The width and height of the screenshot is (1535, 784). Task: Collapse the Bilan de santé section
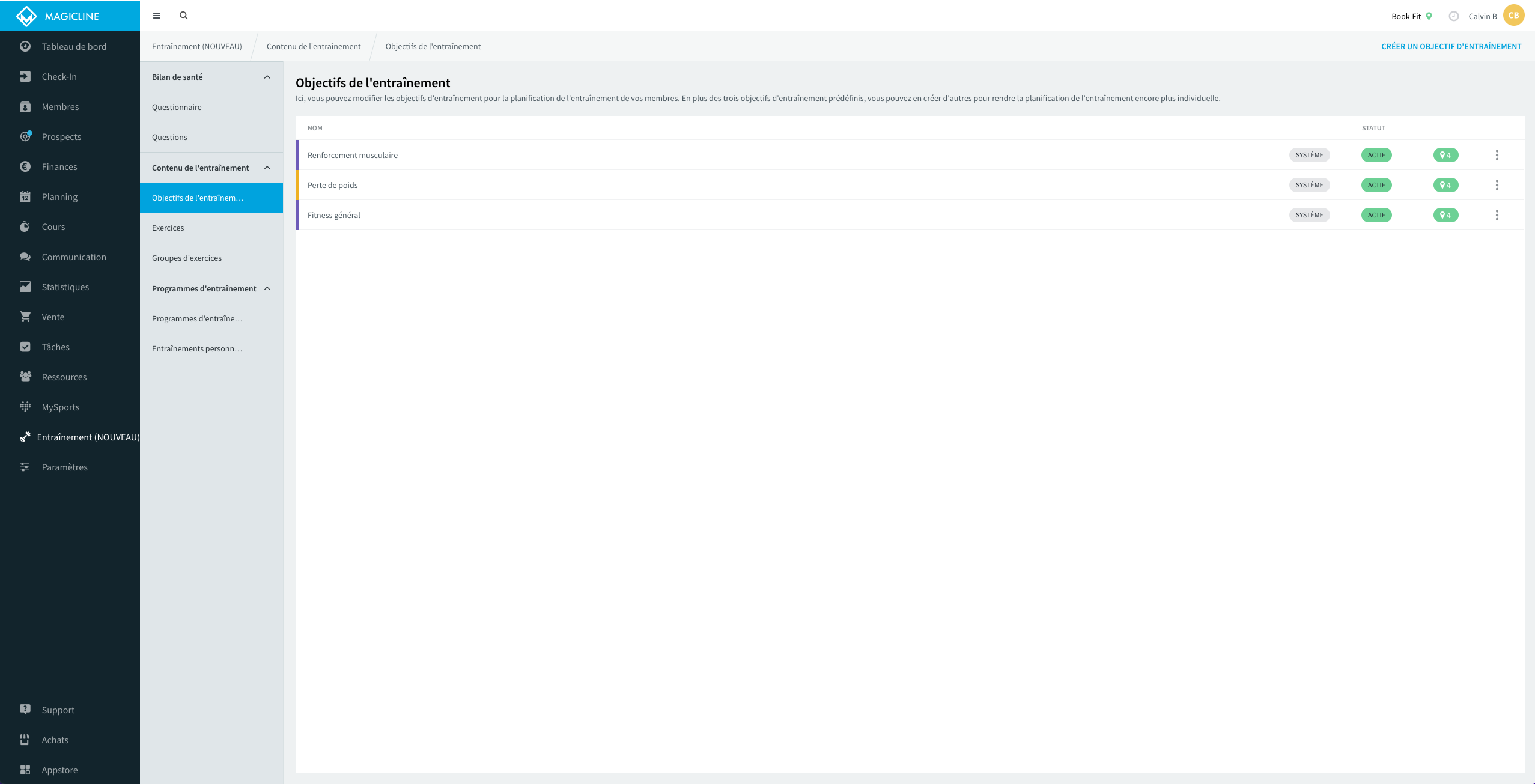267,77
